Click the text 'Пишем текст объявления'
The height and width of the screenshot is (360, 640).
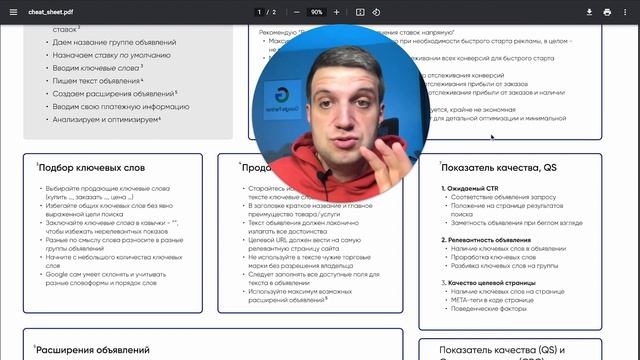[x=96, y=81]
